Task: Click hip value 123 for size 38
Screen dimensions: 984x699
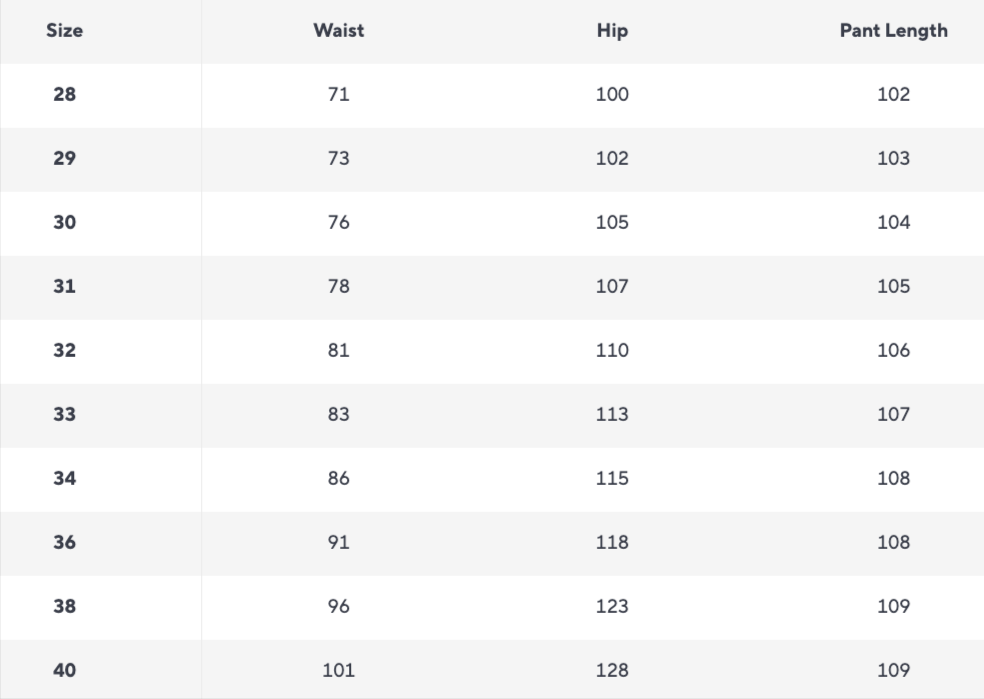Action: pos(612,606)
